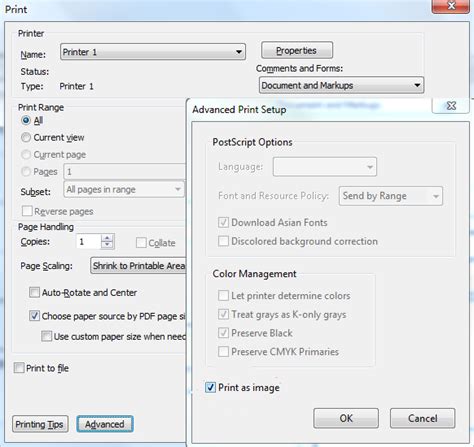474x447 pixels.
Task: Click the Page Handling group label
Action: point(46,227)
